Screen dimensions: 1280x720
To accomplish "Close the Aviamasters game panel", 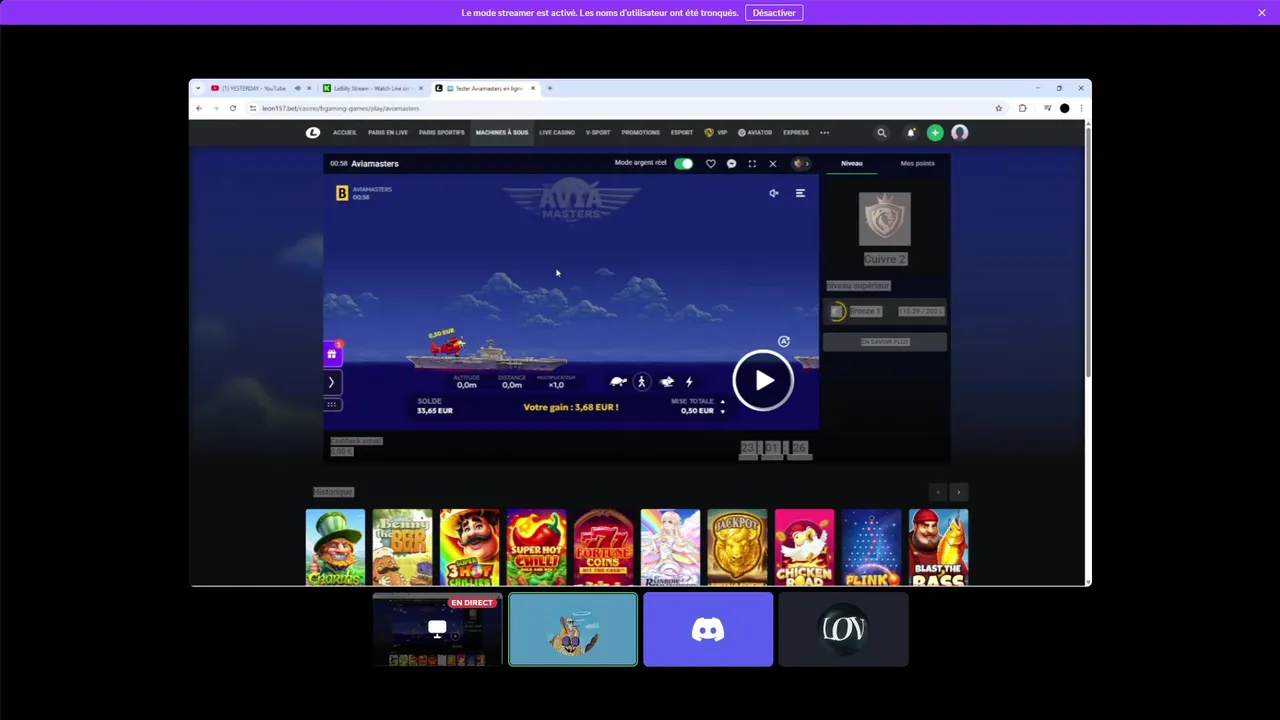I will click(772, 163).
